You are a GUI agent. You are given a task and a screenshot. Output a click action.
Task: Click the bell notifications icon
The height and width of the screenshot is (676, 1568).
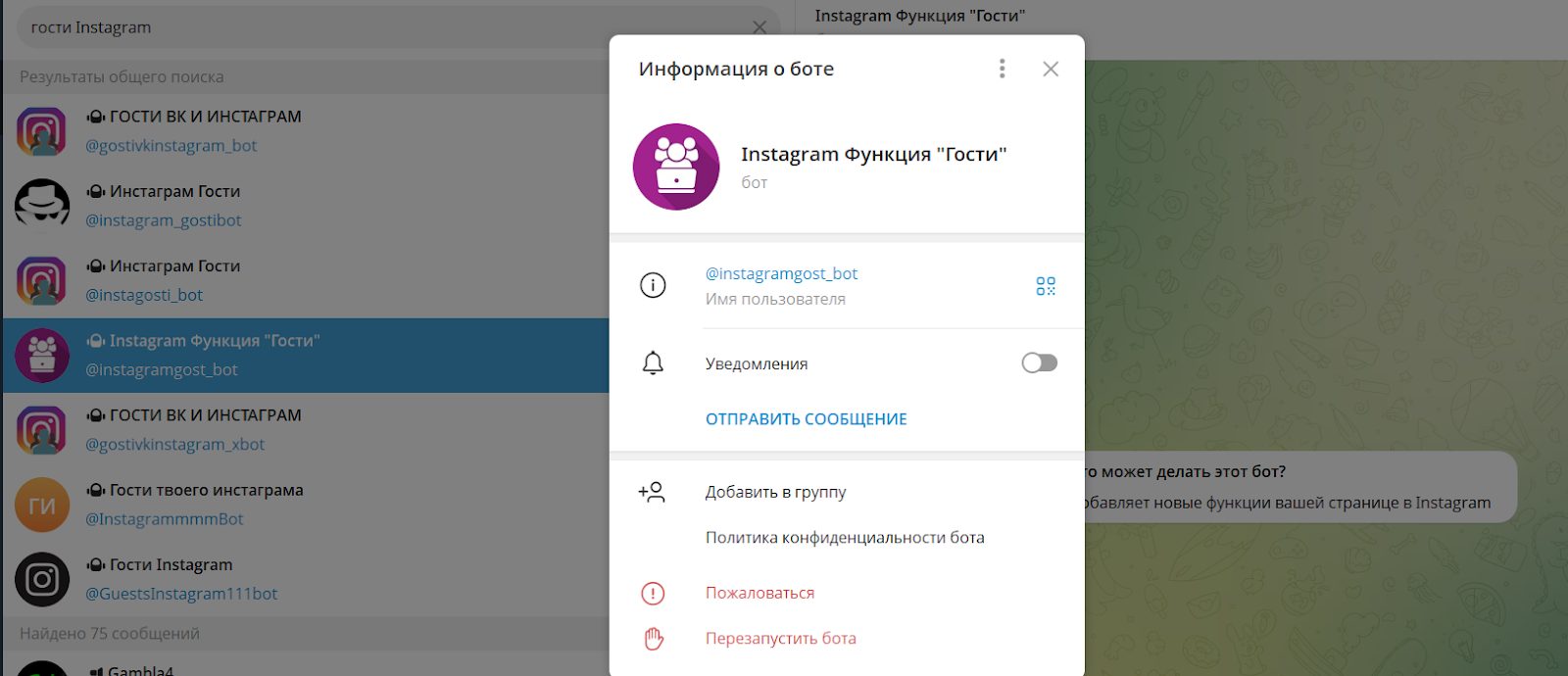(x=653, y=363)
